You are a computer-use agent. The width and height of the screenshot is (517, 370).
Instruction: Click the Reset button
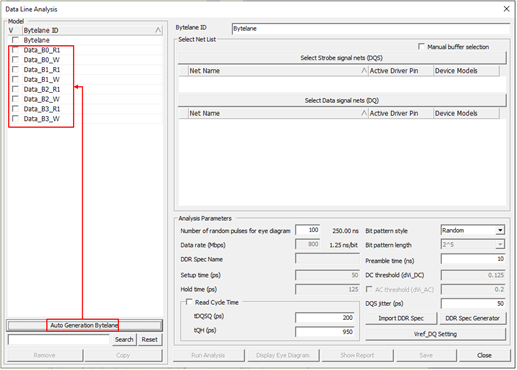coord(149,339)
